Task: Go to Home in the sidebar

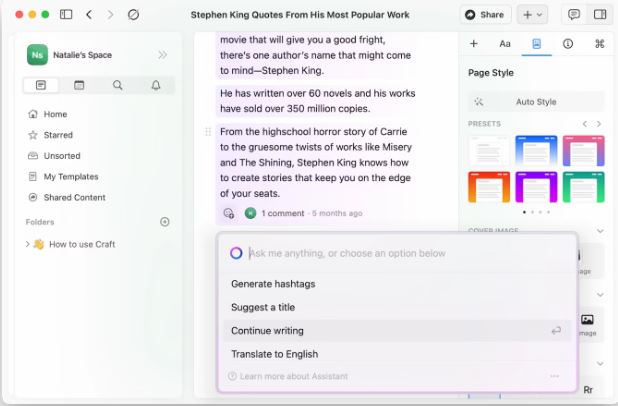Action: [x=48, y=114]
